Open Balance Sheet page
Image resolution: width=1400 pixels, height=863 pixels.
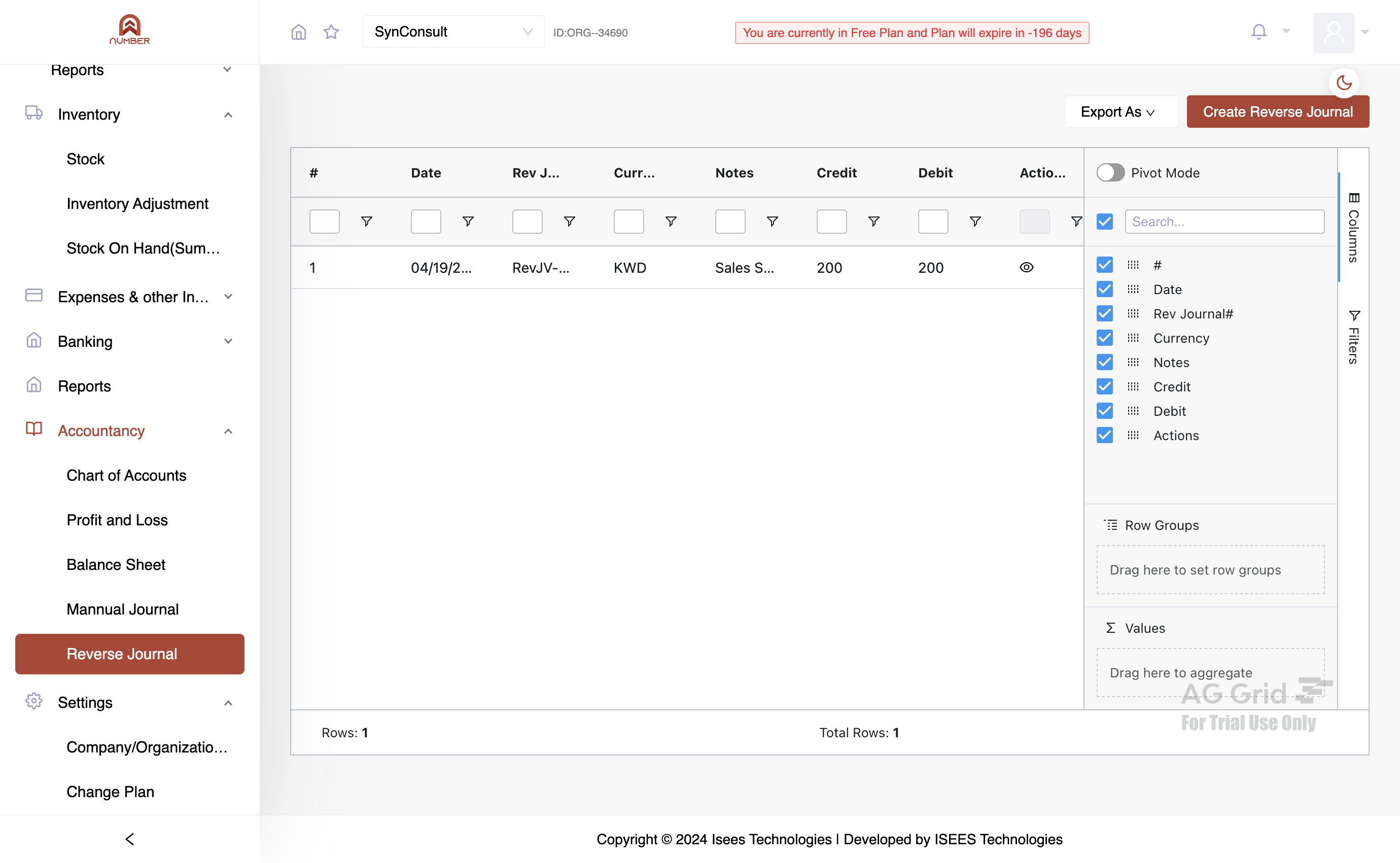click(x=116, y=564)
